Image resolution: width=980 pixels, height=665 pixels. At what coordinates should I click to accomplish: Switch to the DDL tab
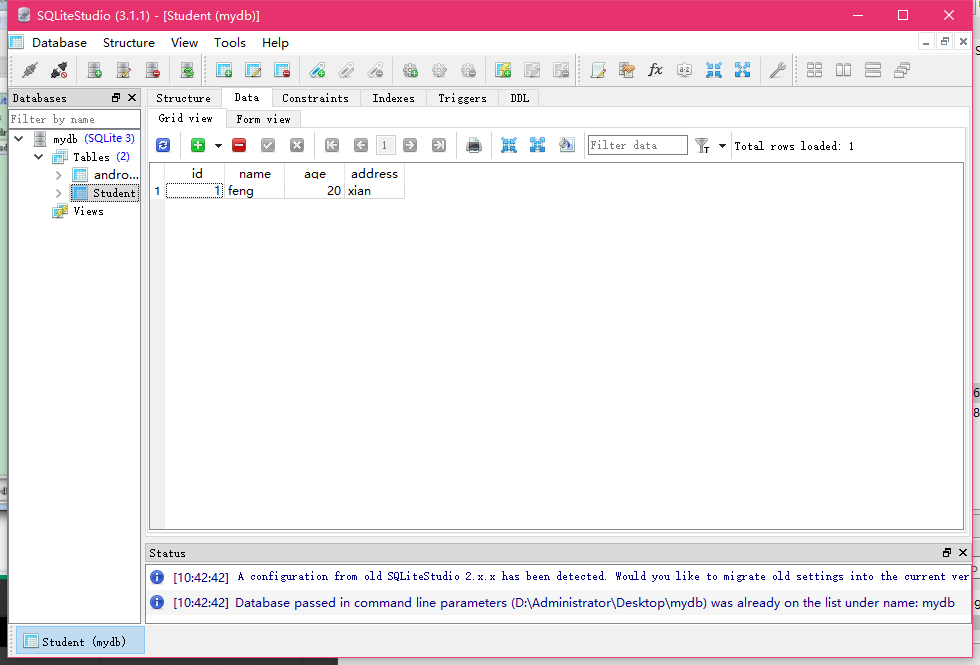tap(519, 98)
